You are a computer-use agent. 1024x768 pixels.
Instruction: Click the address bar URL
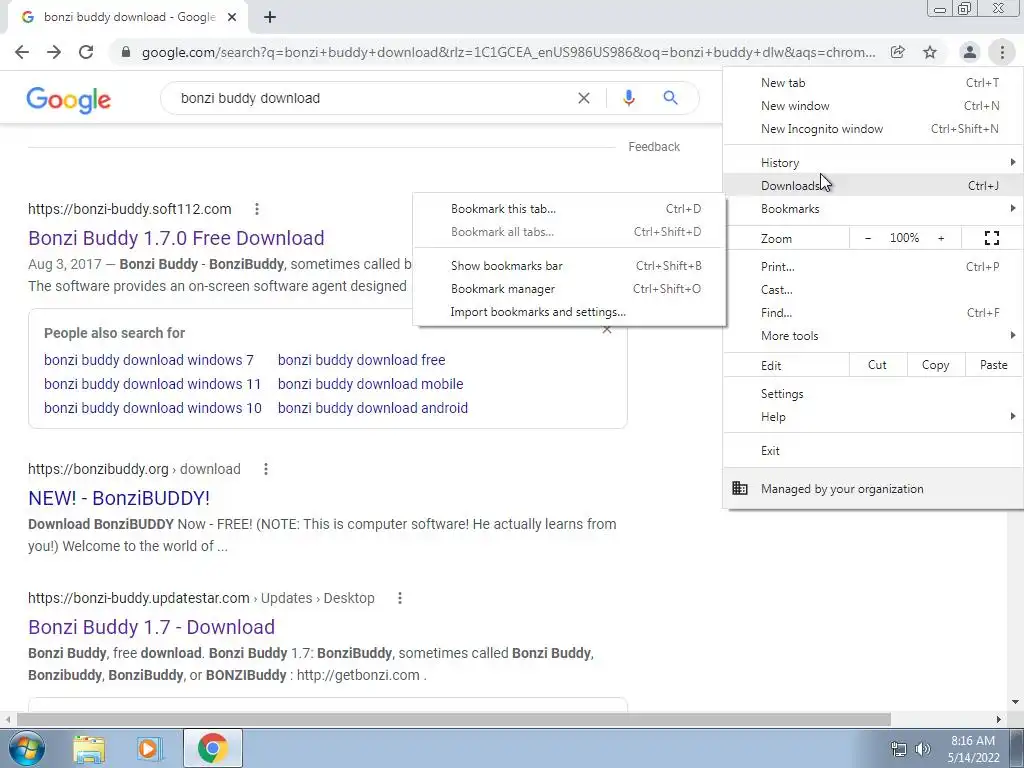509,52
